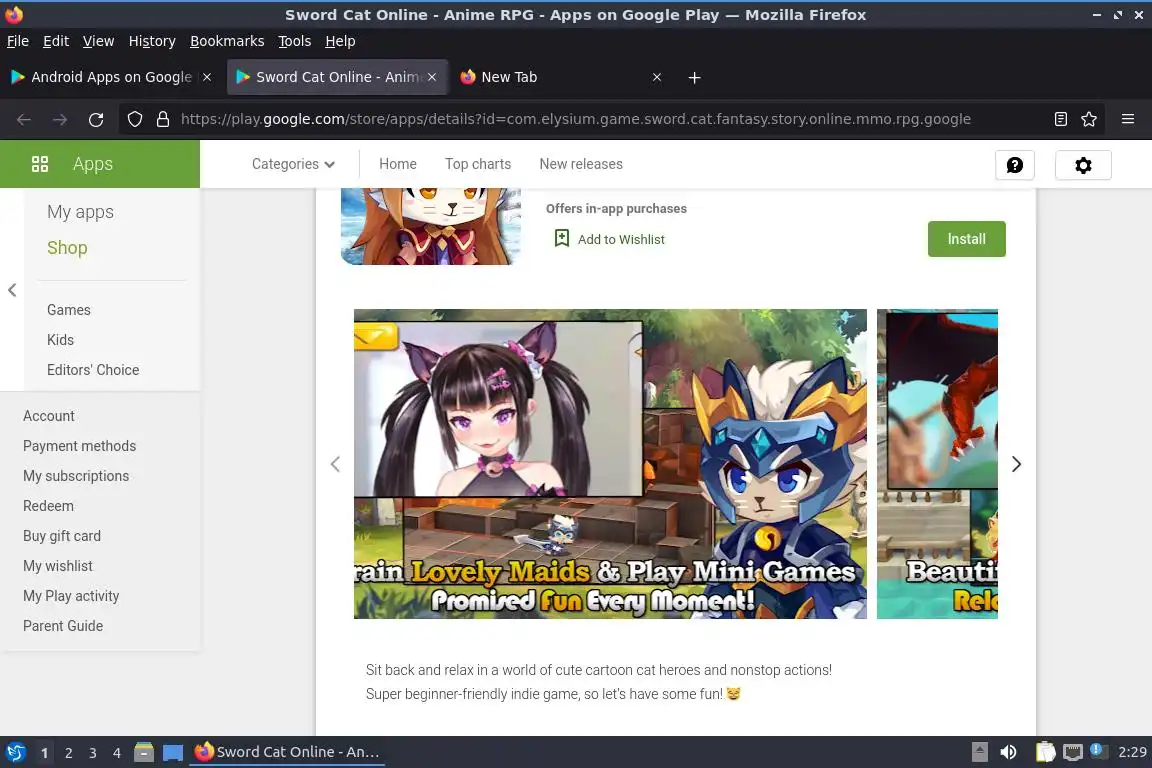Open the Bookmarks menu
The width and height of the screenshot is (1152, 768).
pos(227,41)
